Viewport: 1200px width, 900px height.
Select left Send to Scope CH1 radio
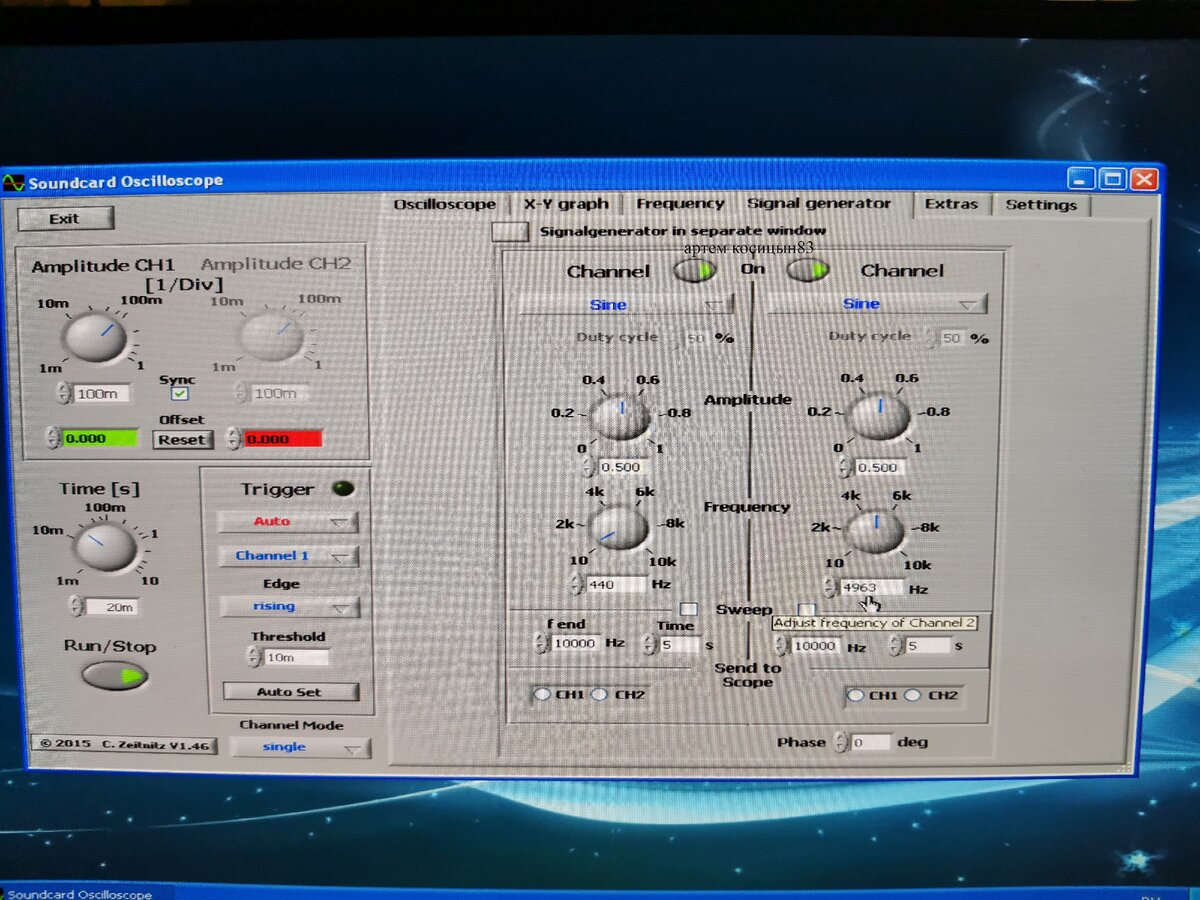pos(543,694)
